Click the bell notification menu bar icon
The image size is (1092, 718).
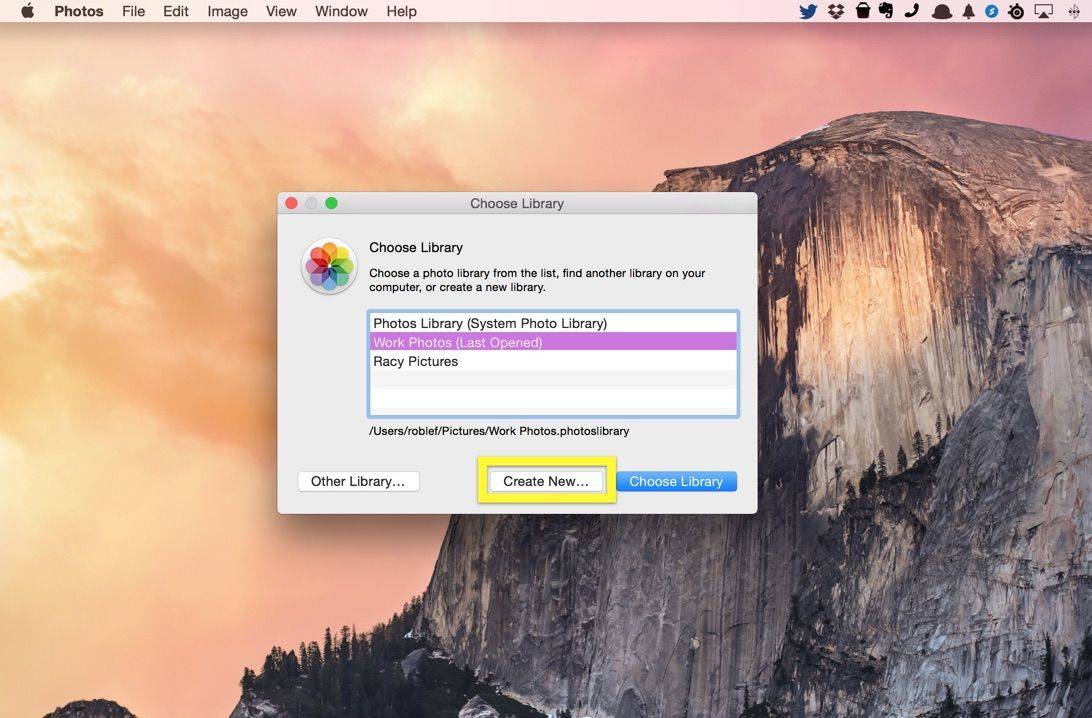969,11
